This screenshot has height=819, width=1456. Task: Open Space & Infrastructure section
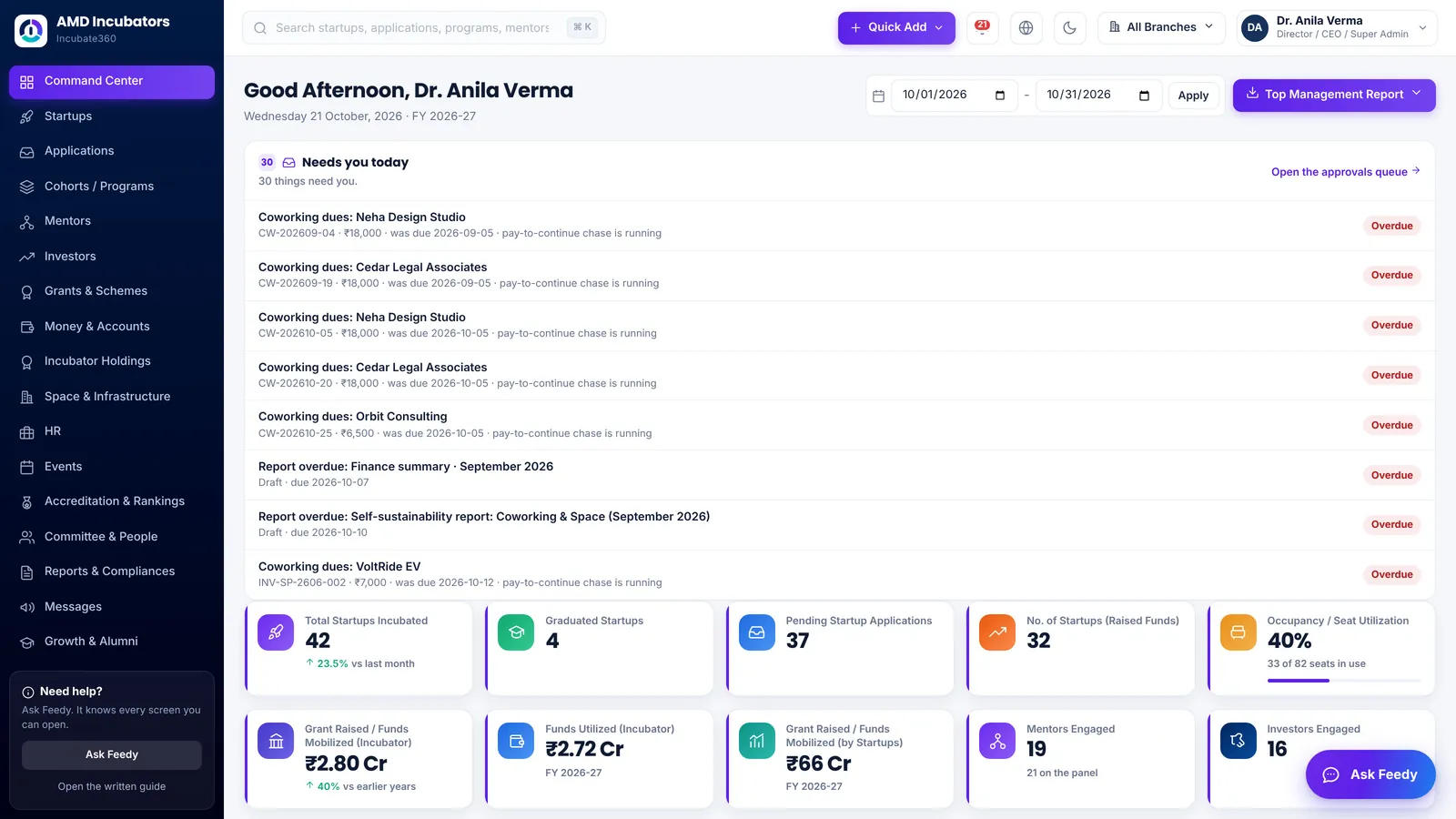tap(112, 397)
